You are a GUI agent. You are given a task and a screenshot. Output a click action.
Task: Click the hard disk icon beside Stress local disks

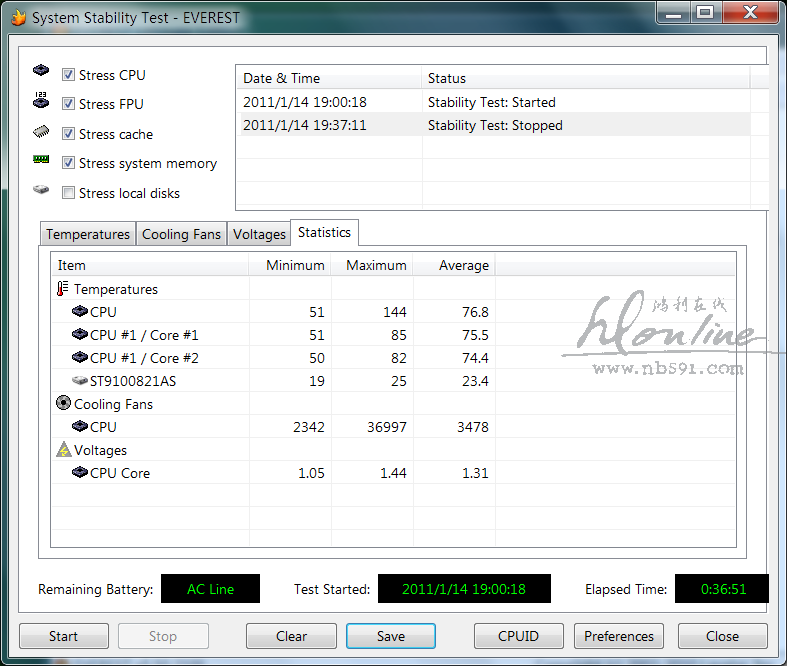click(x=41, y=189)
